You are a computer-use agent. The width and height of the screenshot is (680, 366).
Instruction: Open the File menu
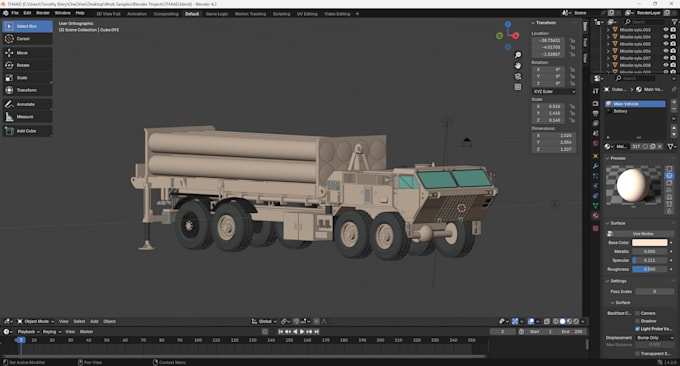tap(15, 13)
